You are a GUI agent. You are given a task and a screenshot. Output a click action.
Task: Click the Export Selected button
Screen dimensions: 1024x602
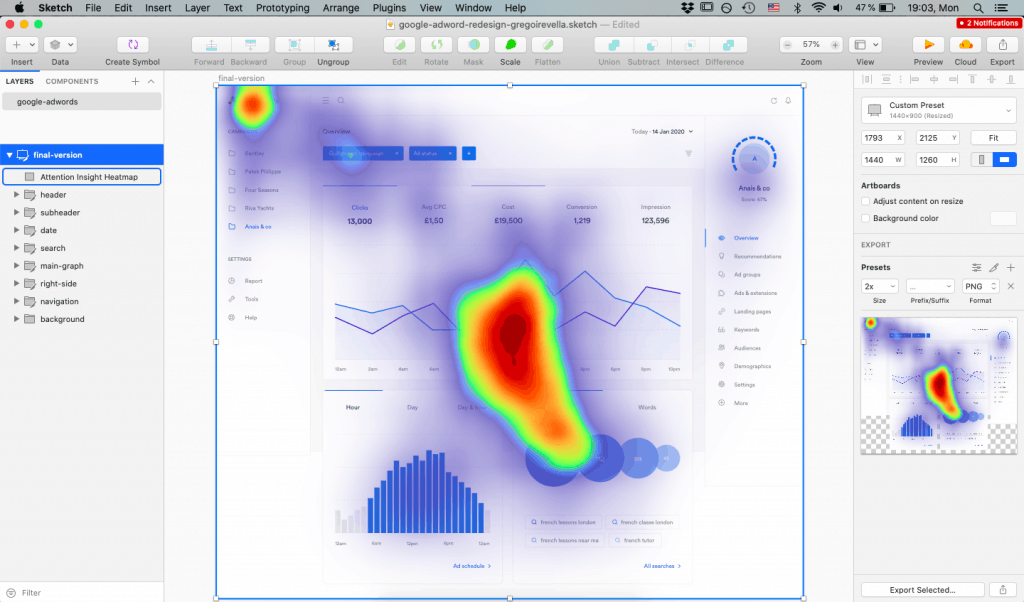922,590
